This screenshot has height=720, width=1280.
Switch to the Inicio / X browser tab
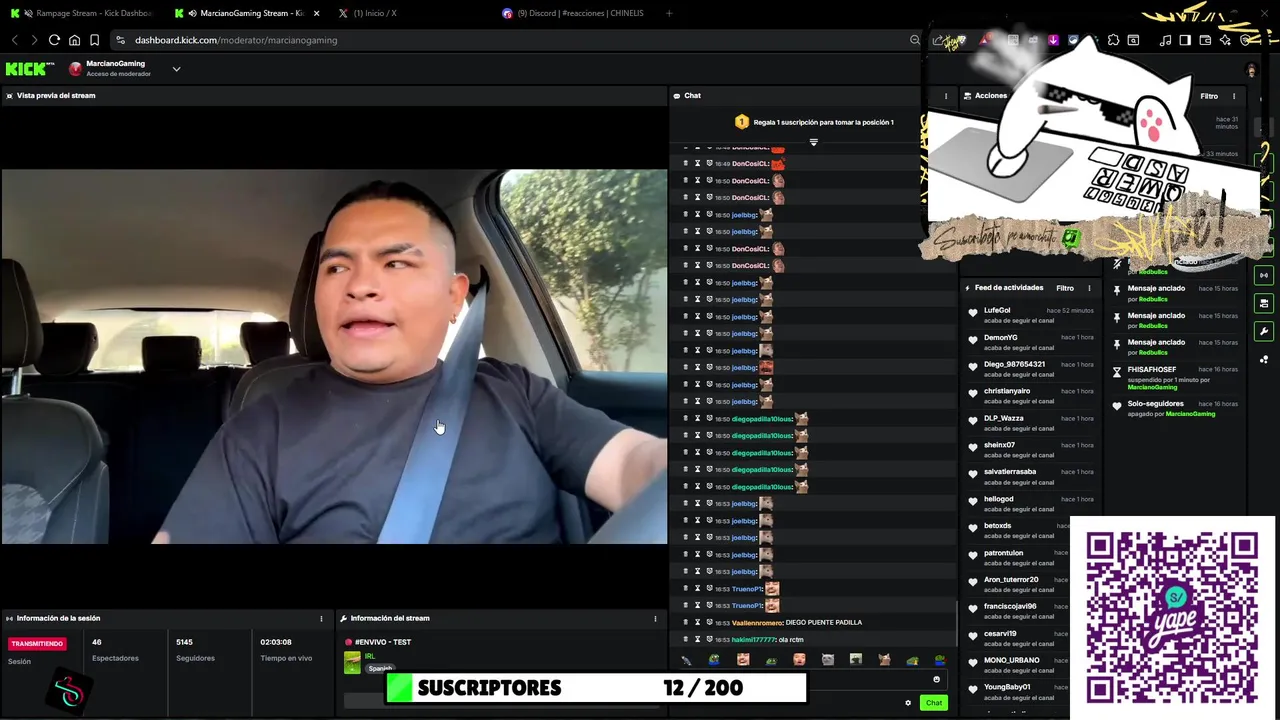(375, 13)
